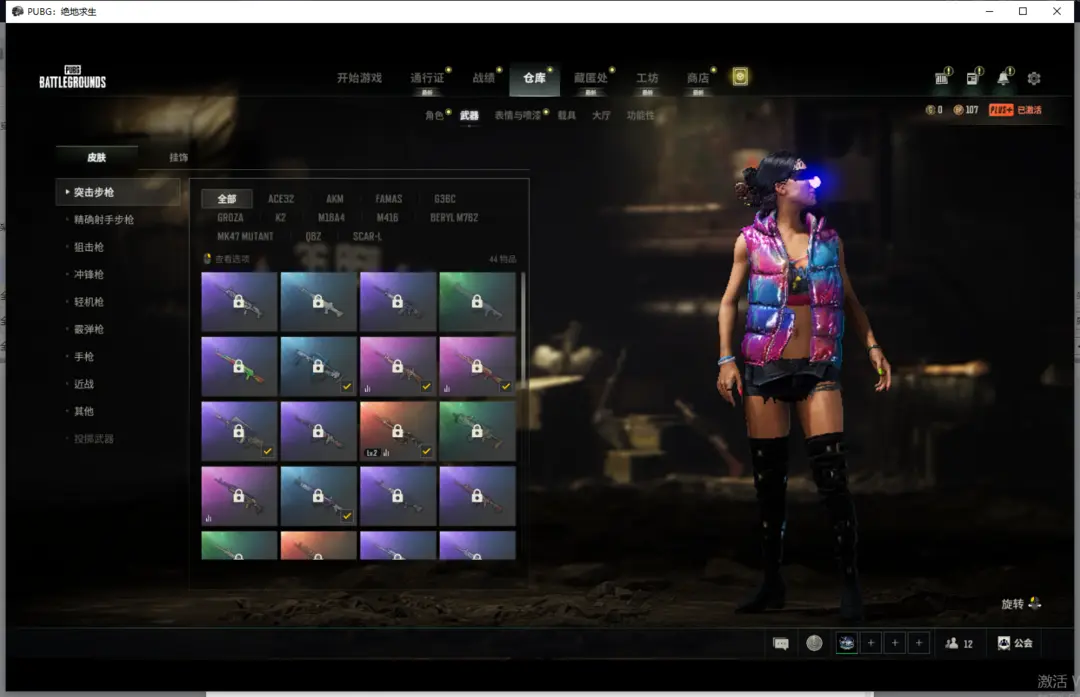This screenshot has height=697, width=1080.
Task: Open the notifications bell
Action: tap(1004, 78)
